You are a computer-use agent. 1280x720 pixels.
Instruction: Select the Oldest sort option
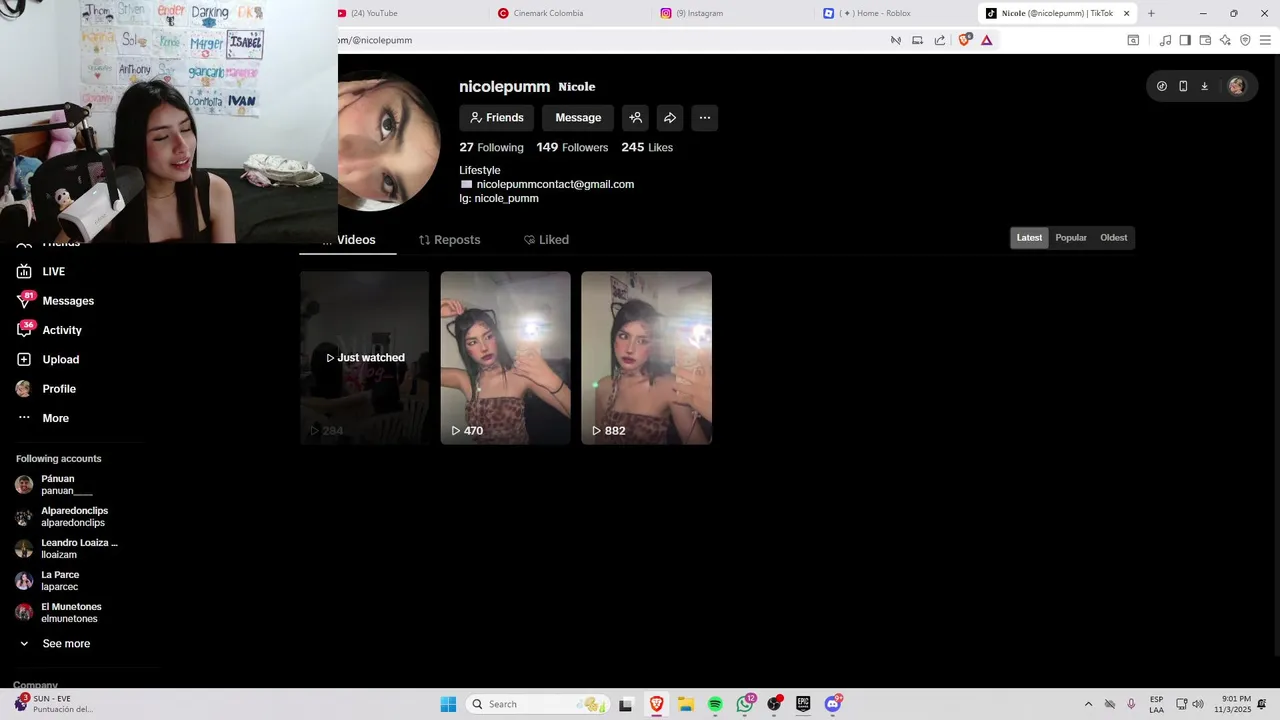tap(1113, 238)
